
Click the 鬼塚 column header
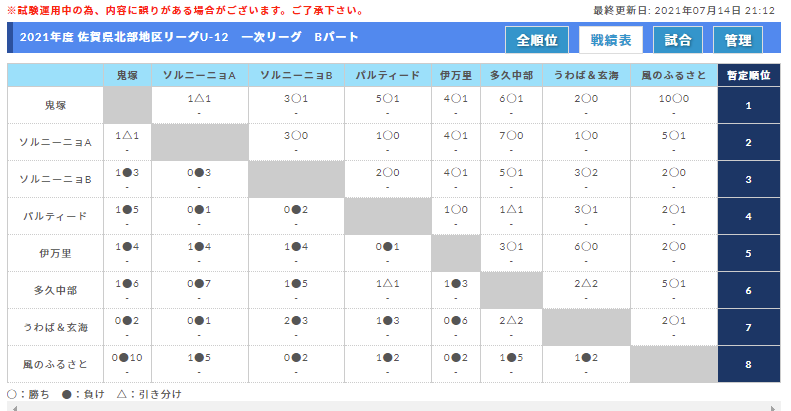(x=127, y=75)
